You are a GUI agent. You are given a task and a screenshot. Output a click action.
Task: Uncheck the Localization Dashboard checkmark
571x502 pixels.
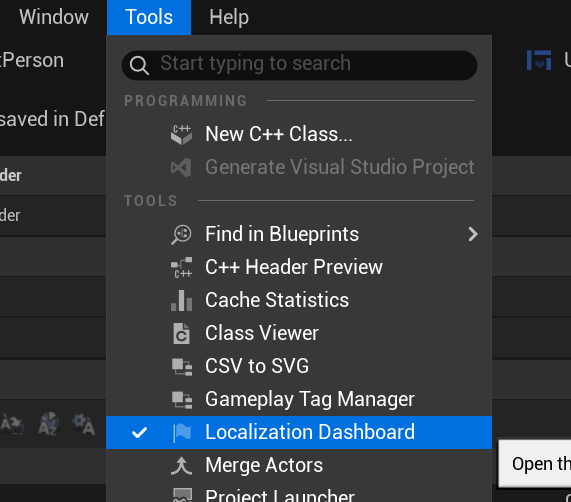[x=139, y=432]
